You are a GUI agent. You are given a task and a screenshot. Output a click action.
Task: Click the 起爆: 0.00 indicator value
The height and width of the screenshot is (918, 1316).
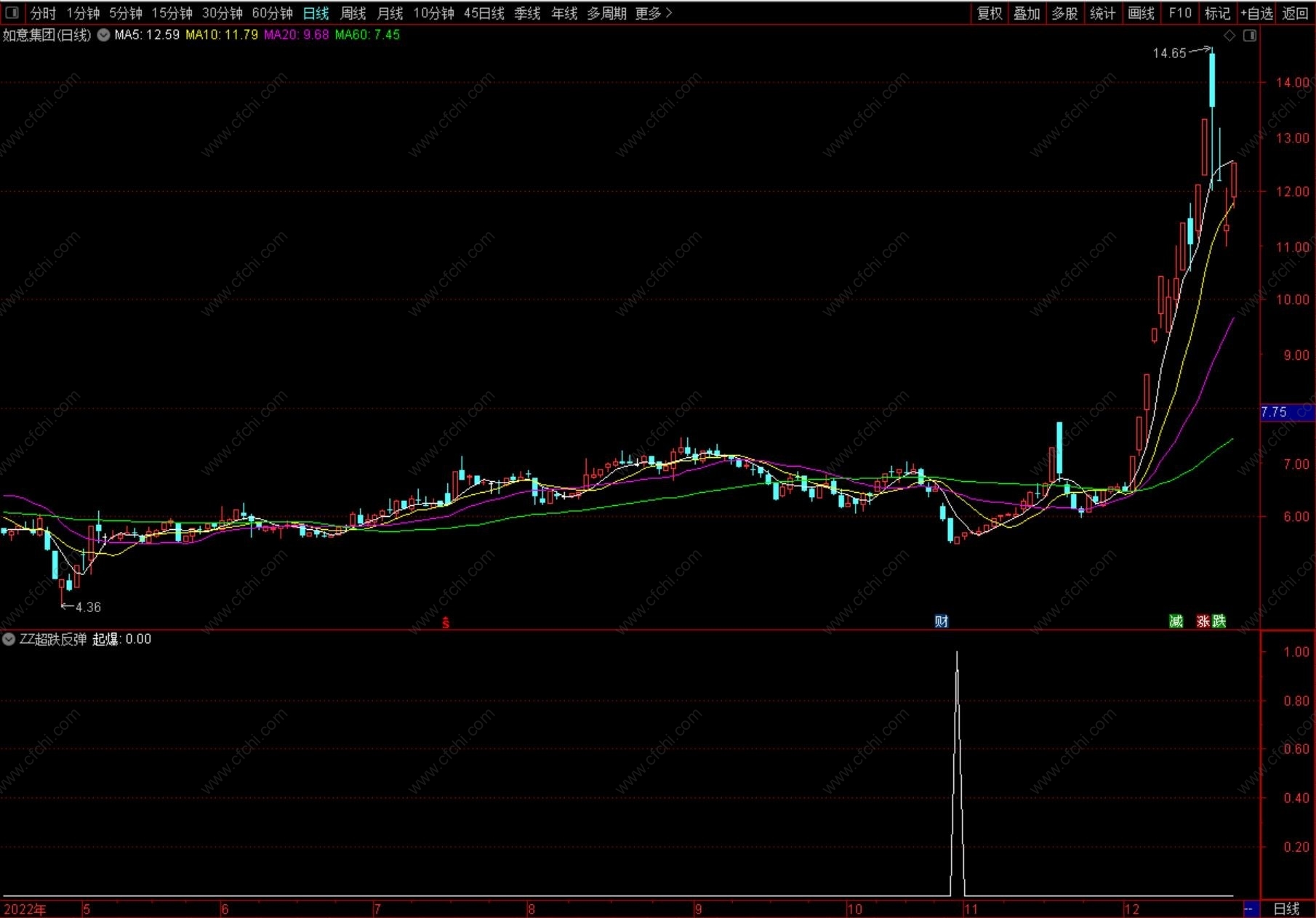point(122,640)
